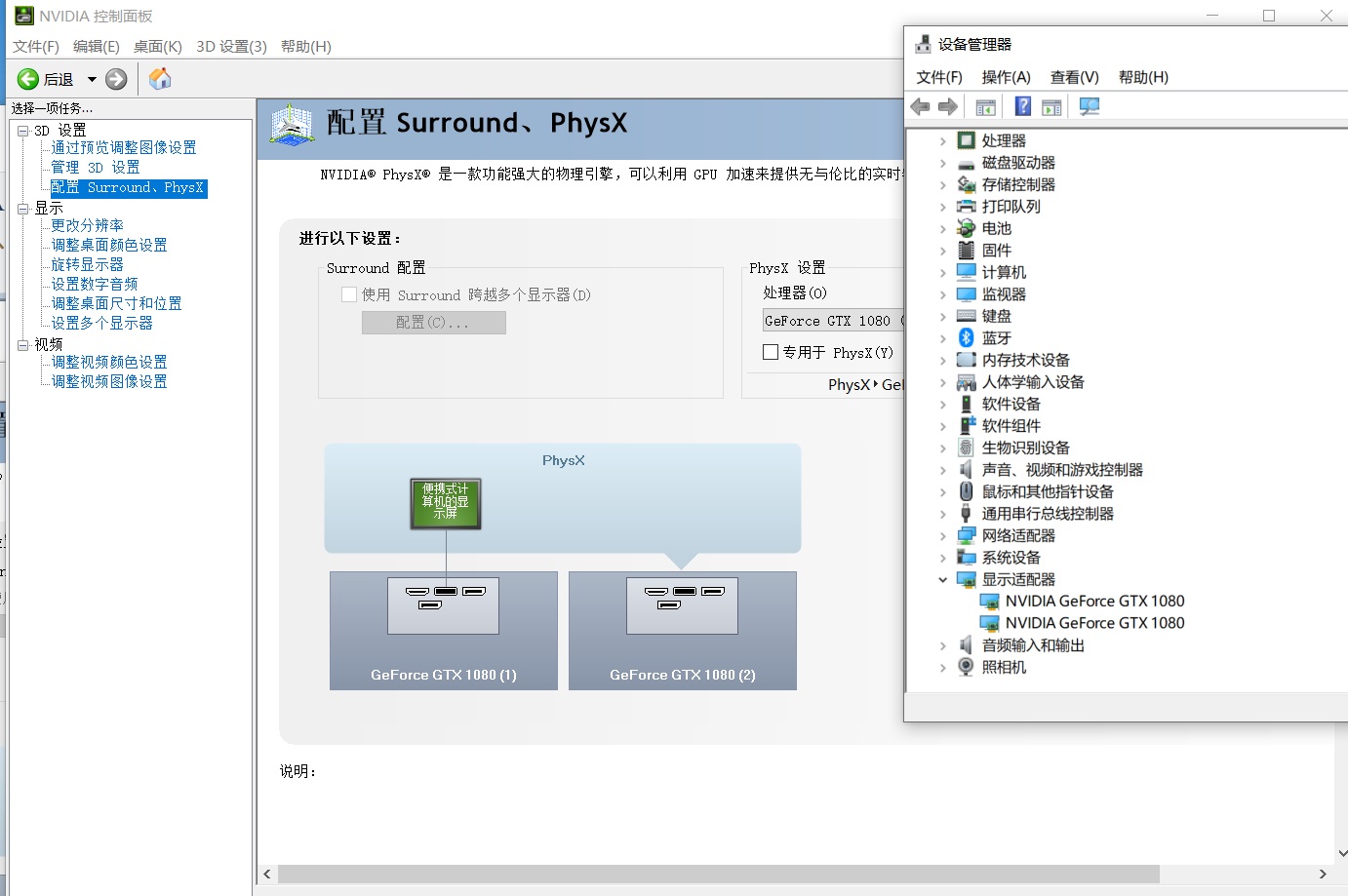Image resolution: width=1348 pixels, height=896 pixels.
Task: Collapse the 显示 tree node
Action: (x=22, y=209)
